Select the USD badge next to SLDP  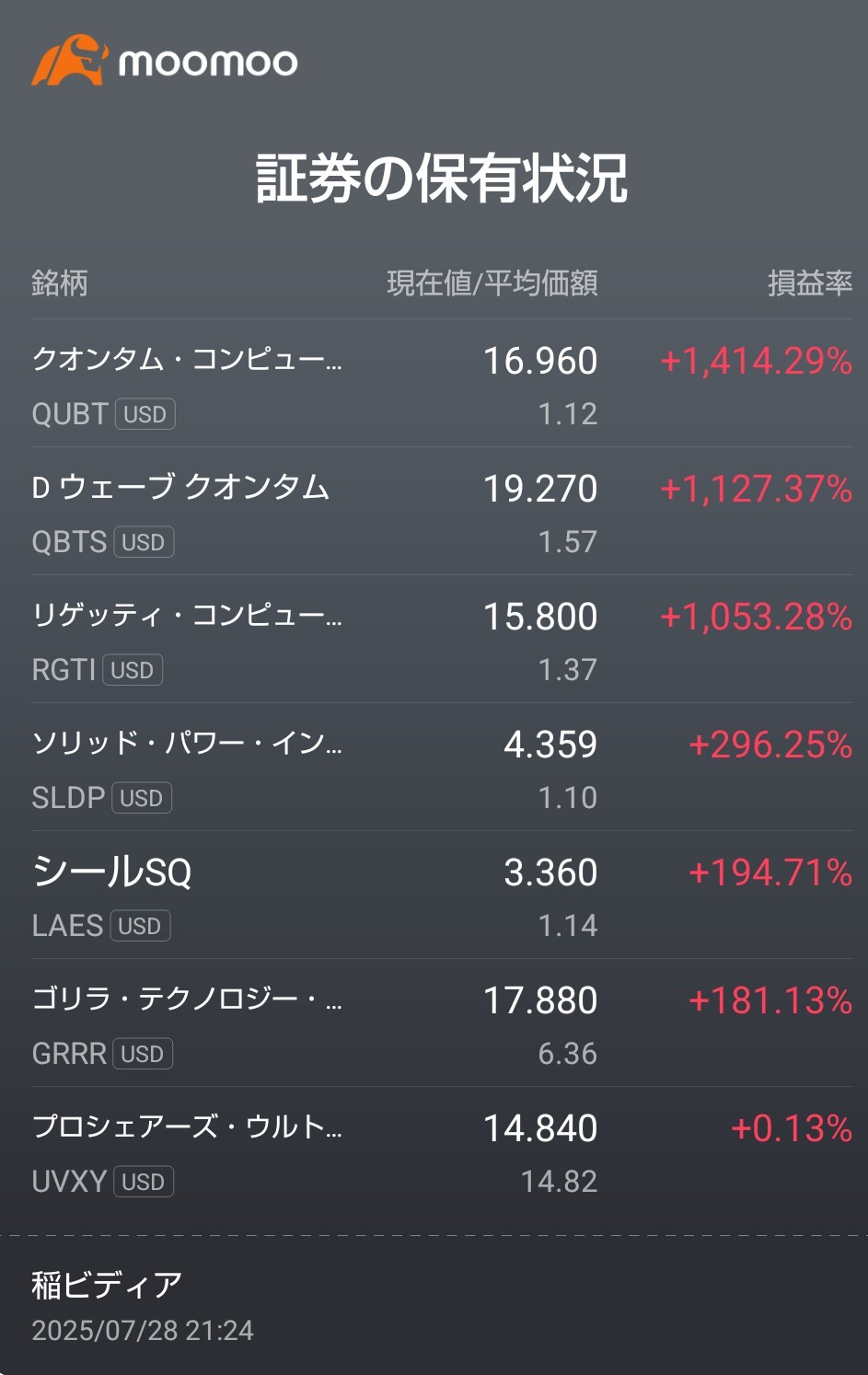coord(142,798)
